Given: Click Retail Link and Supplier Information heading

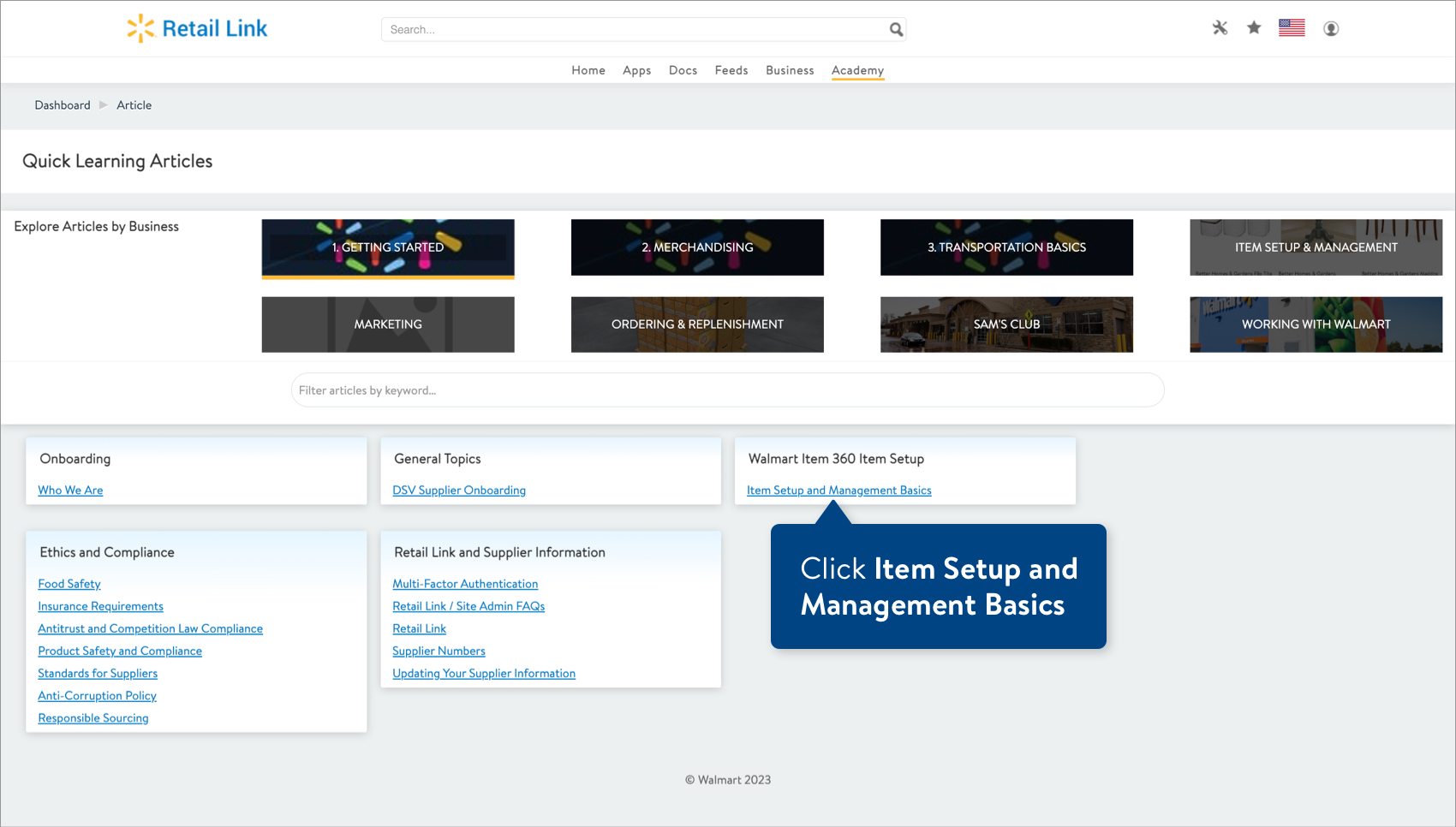Looking at the screenshot, I should click(499, 552).
